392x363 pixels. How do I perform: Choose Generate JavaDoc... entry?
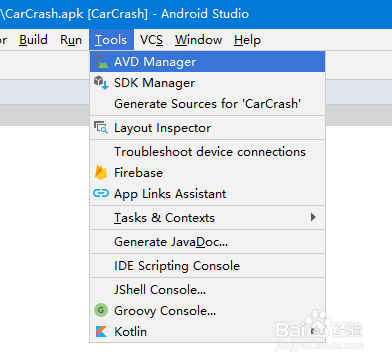point(207,242)
